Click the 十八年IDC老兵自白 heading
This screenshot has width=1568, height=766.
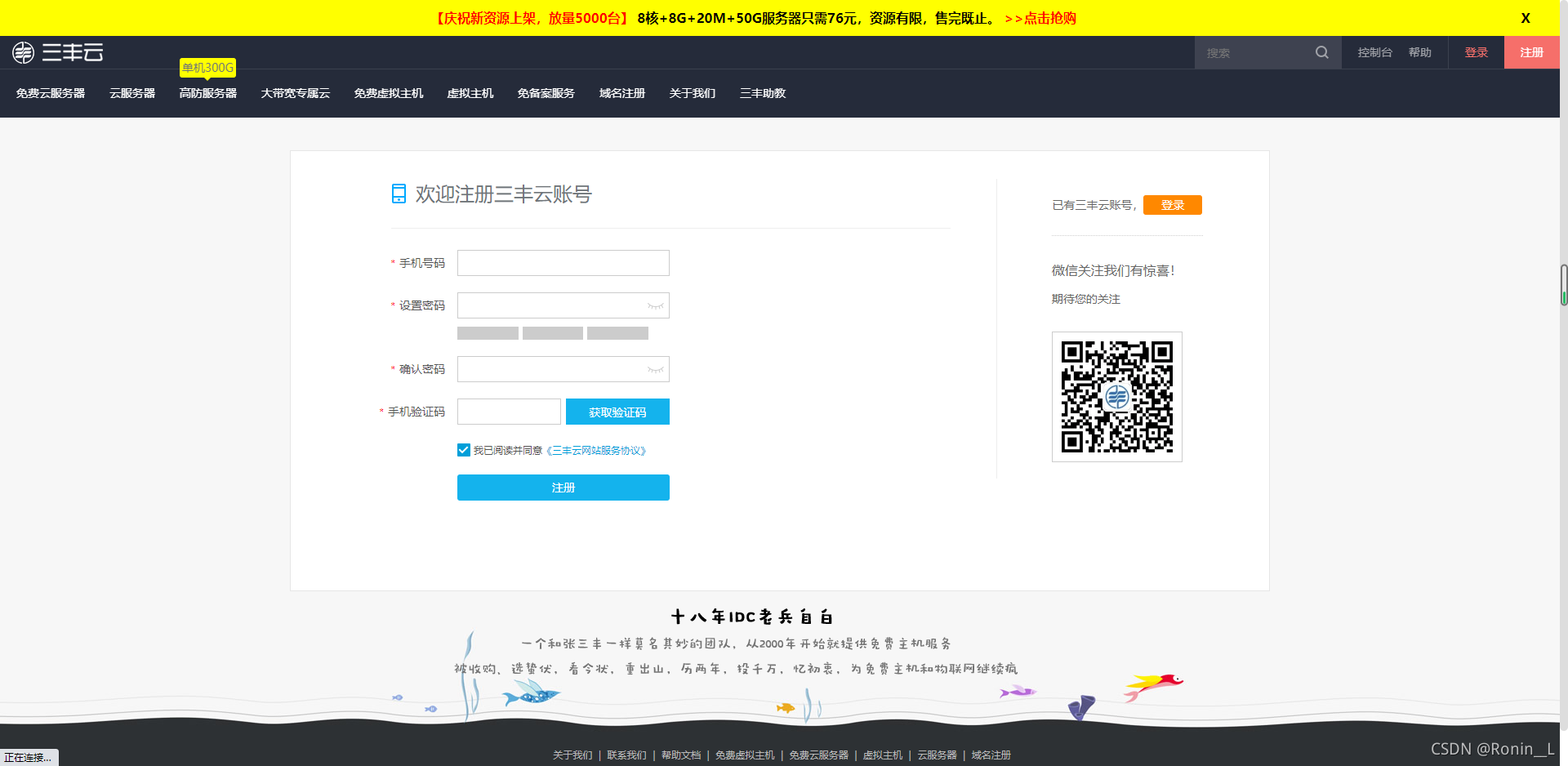(751, 617)
